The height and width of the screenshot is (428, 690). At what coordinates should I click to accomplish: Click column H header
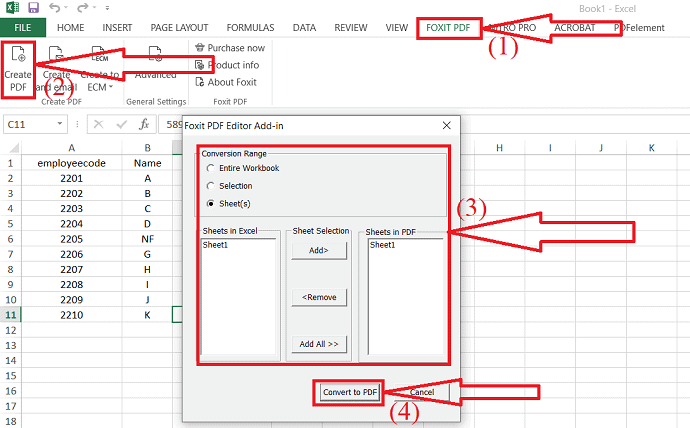(x=499, y=148)
